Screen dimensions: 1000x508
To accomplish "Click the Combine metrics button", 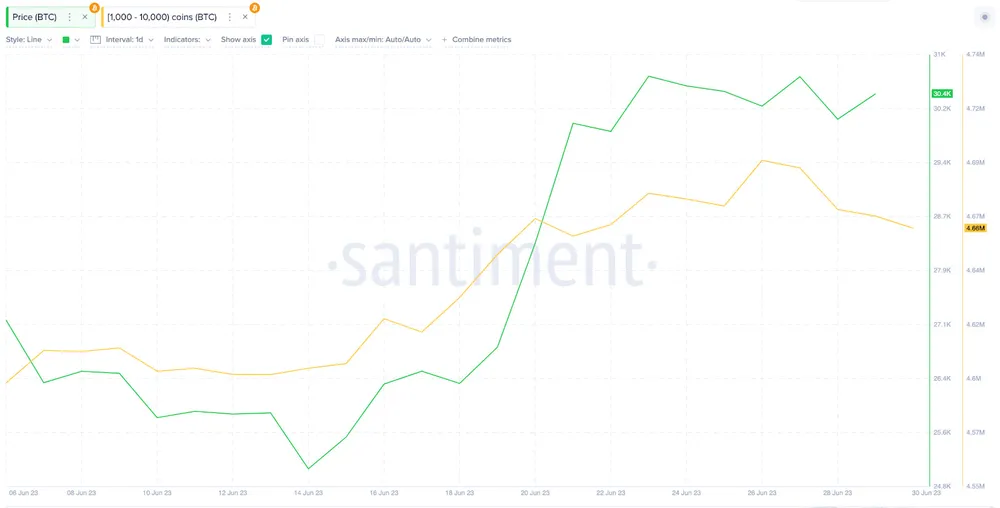I will [481, 40].
